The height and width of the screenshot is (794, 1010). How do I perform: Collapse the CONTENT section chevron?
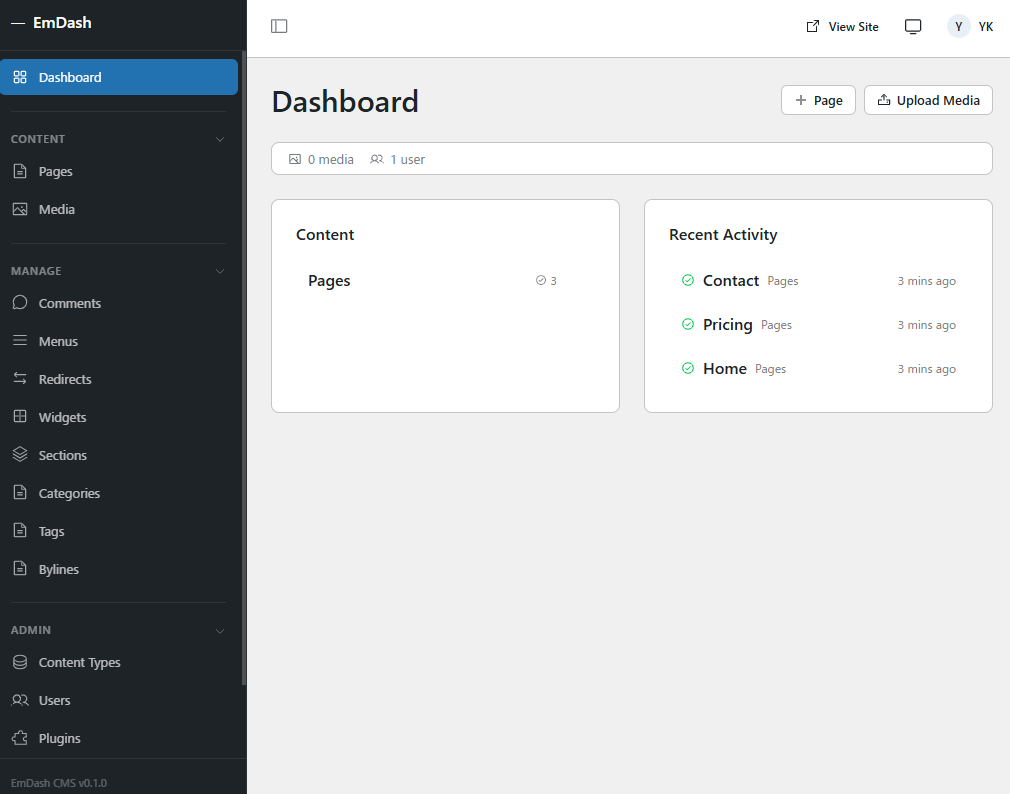[x=220, y=139]
